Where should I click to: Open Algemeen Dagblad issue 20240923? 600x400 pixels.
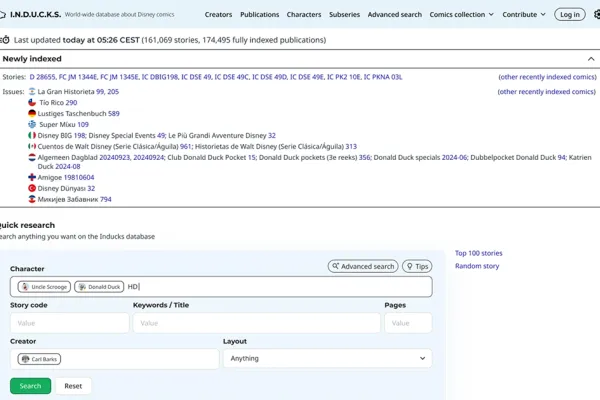click(114, 157)
